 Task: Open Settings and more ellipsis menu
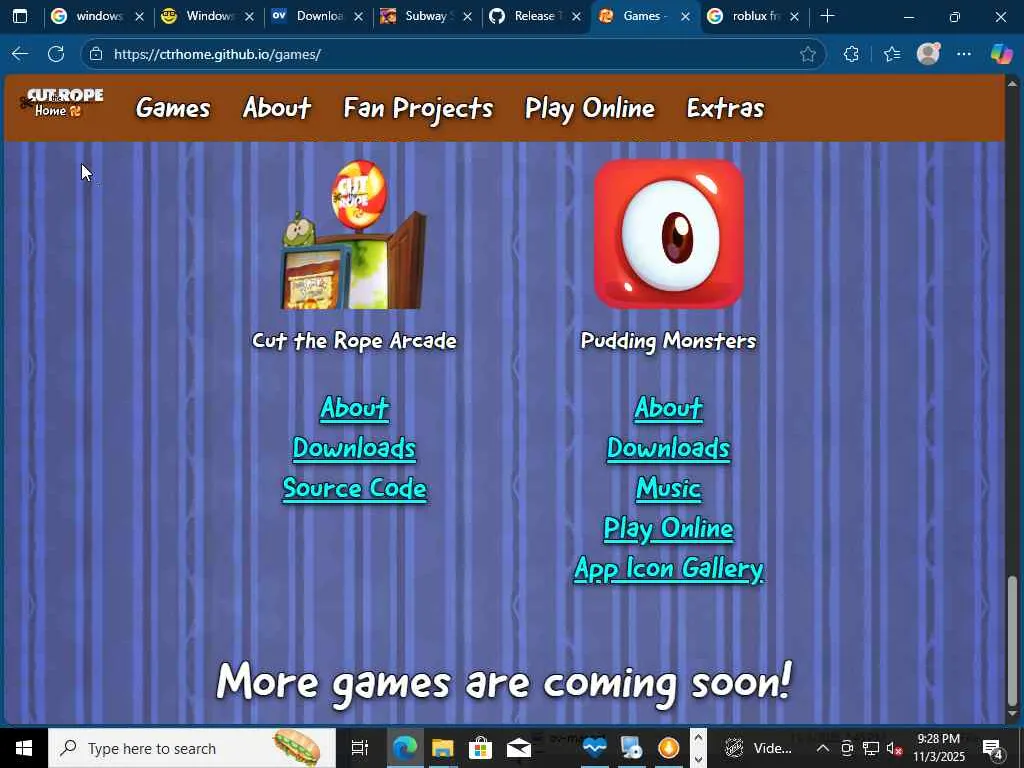pos(964,54)
